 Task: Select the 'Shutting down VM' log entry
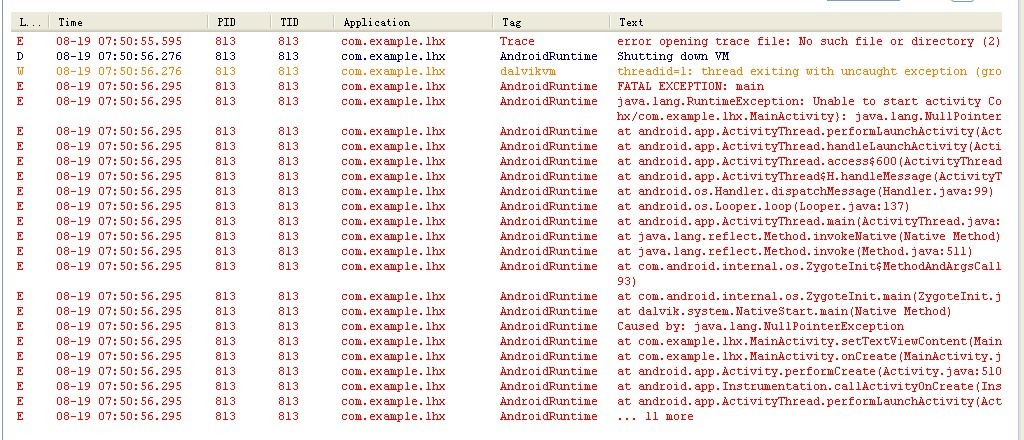[x=506, y=56]
